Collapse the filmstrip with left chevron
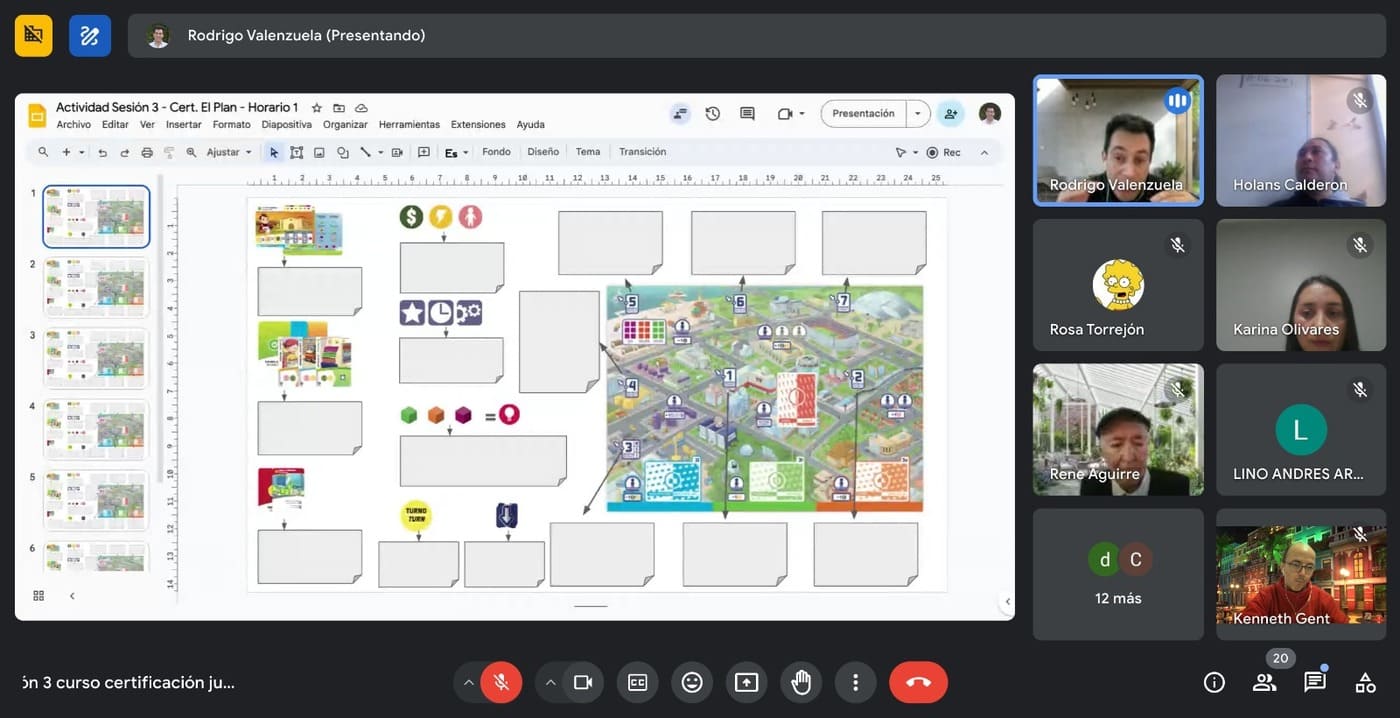1400x718 pixels. [x=72, y=595]
